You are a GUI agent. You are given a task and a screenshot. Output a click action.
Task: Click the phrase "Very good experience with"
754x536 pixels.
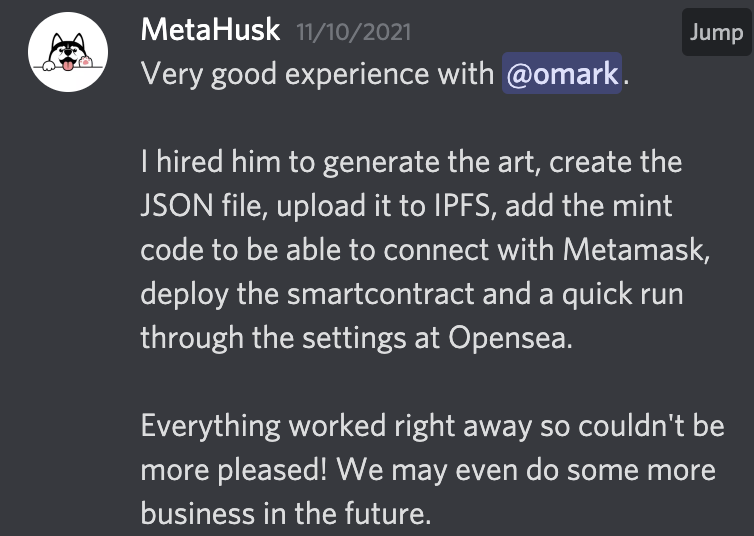(x=317, y=75)
